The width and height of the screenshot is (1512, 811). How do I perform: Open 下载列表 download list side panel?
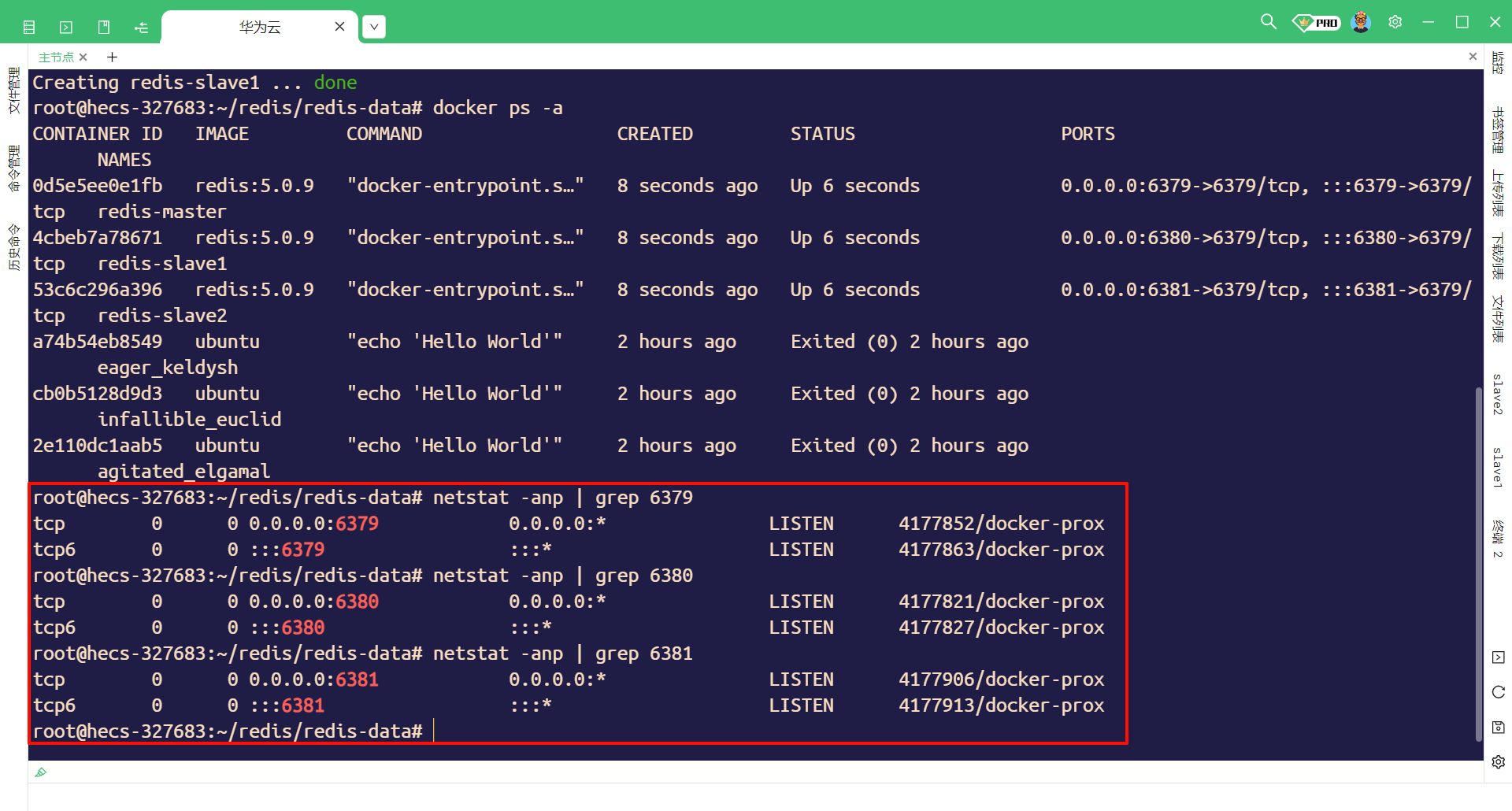coord(1498,256)
